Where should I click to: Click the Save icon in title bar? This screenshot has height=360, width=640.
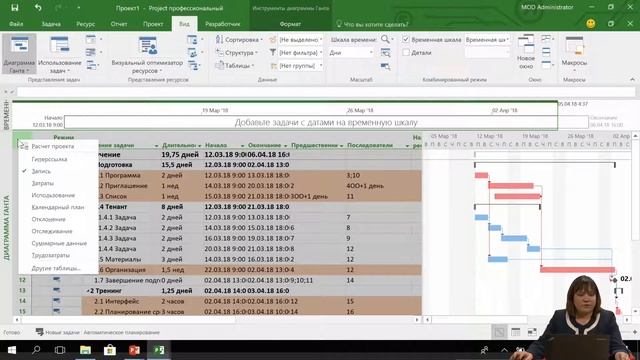pos(15,8)
